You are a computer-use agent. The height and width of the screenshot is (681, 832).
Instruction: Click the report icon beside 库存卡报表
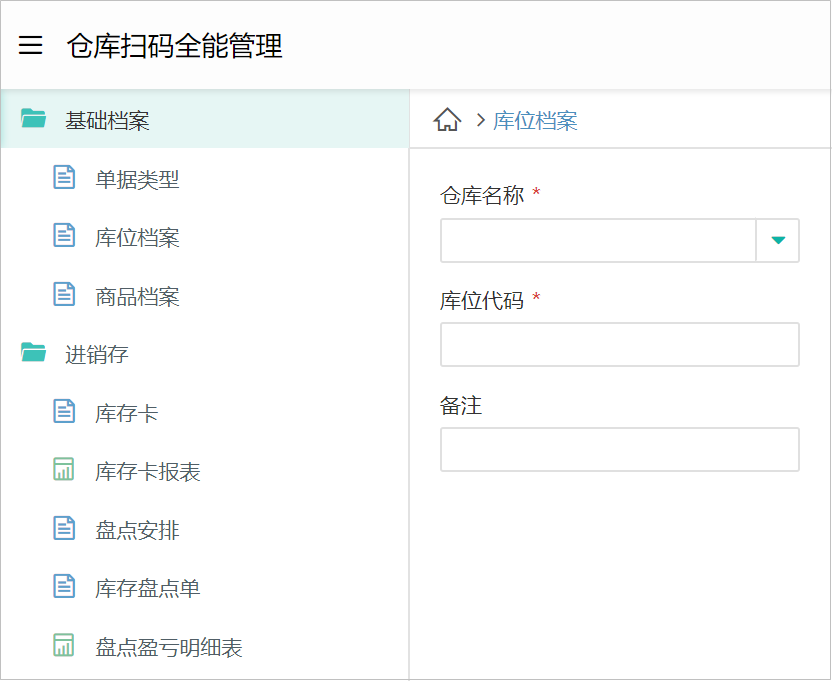tap(64, 470)
